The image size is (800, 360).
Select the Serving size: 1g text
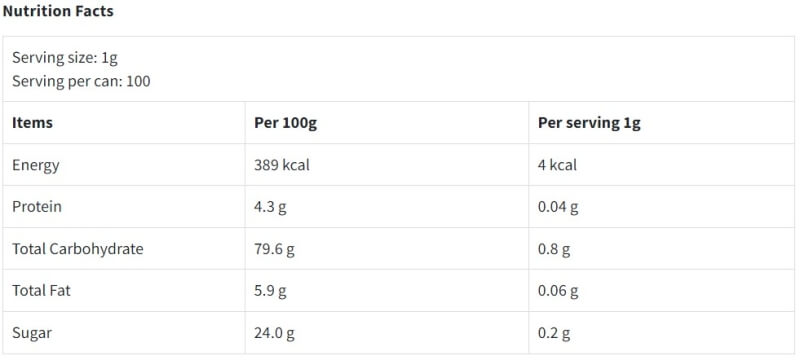(x=65, y=58)
